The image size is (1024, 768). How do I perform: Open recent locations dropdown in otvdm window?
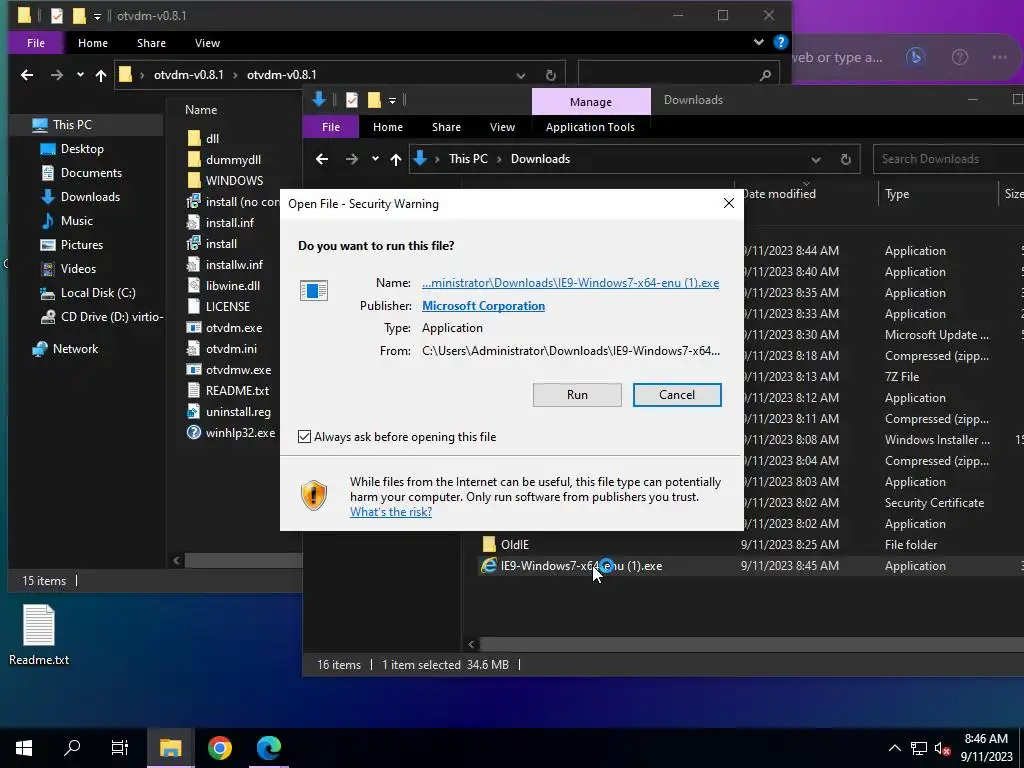(80, 75)
